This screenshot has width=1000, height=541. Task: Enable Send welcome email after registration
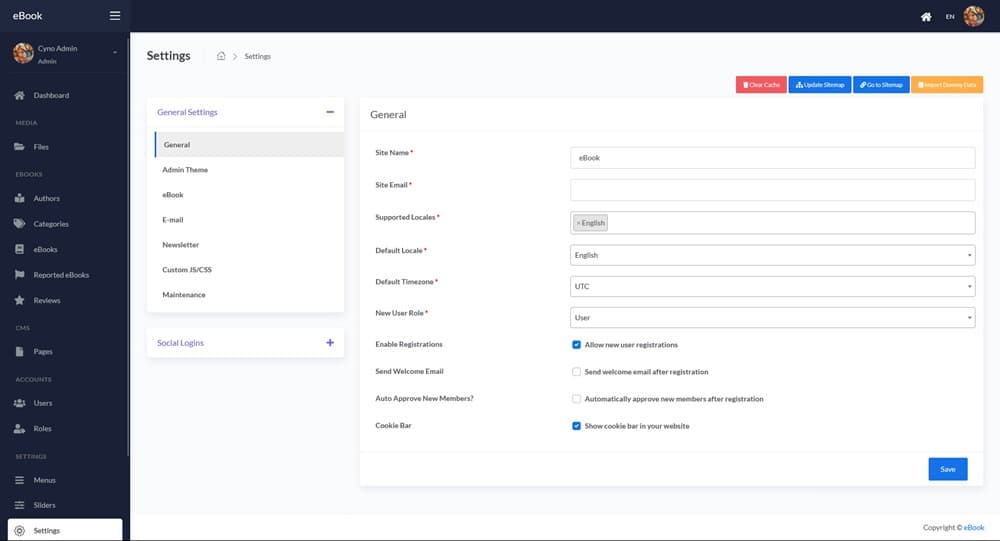[x=576, y=372]
